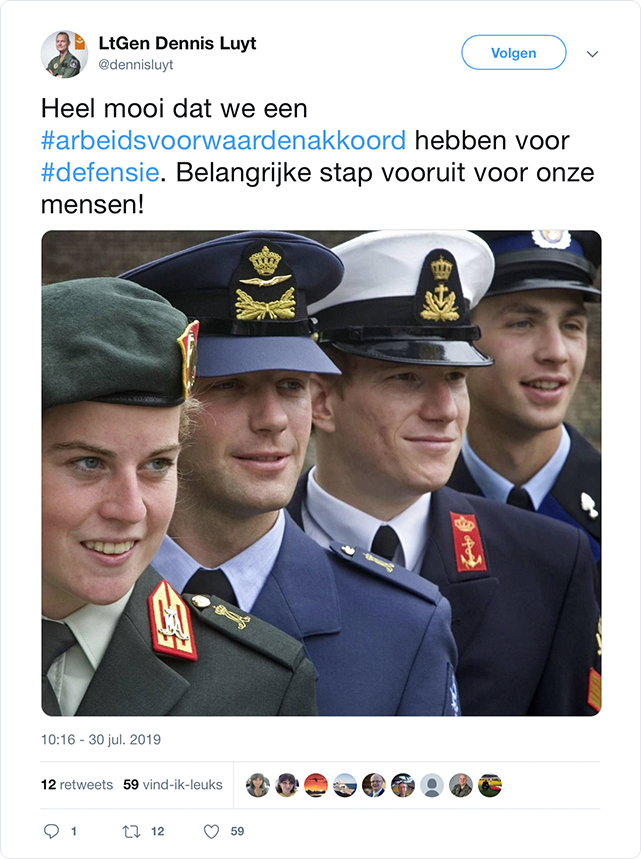Open the #arbeidsvoorwaardenakkoord hashtag

click(x=224, y=140)
